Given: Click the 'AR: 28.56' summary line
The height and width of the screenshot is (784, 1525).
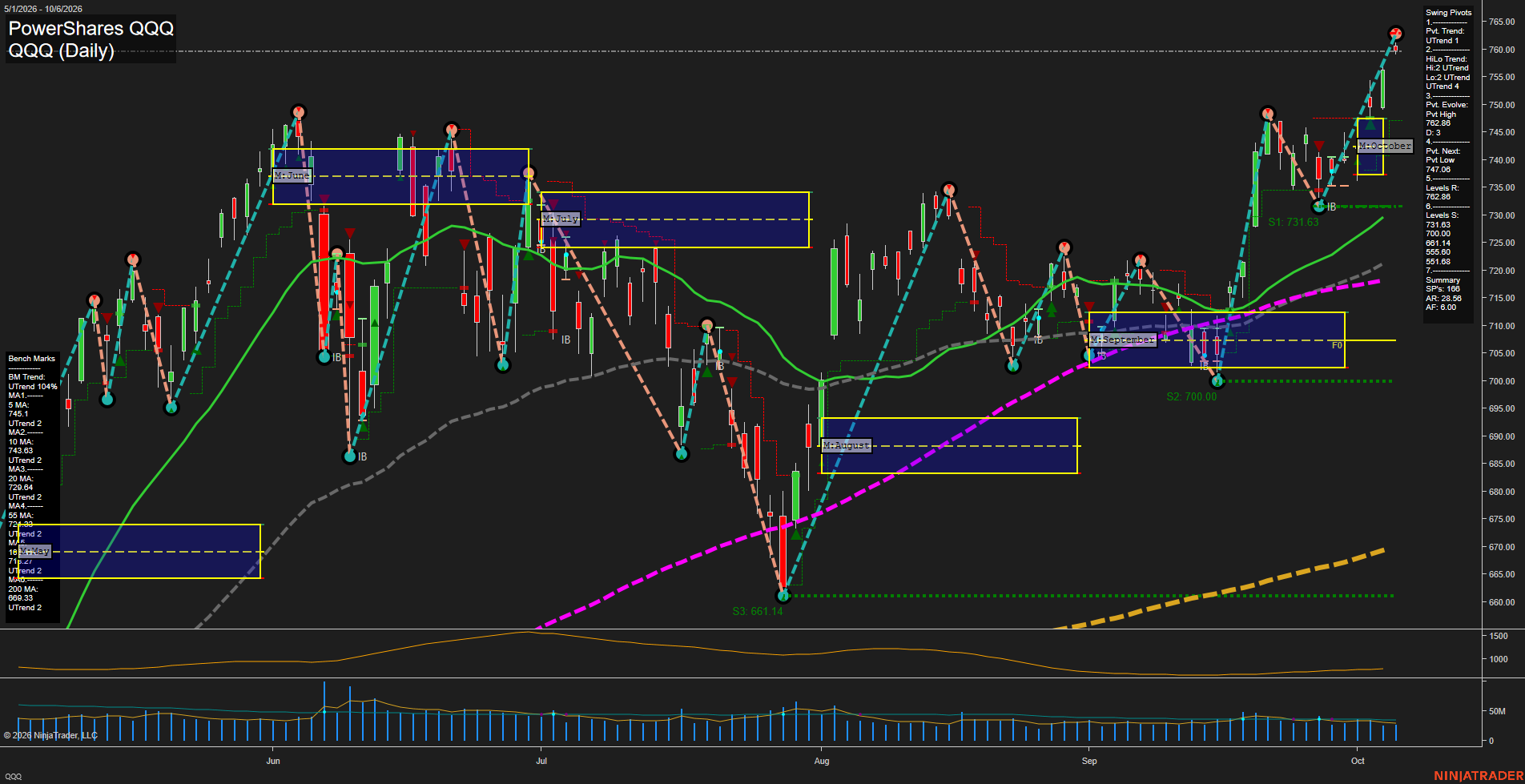Looking at the screenshot, I should pyautogui.click(x=1443, y=299).
